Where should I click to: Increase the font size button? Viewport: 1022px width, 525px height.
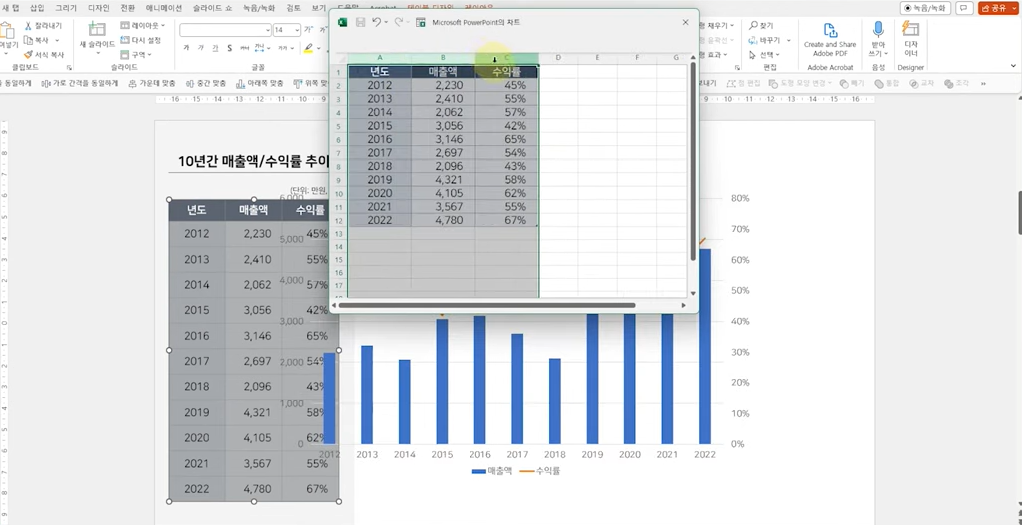pos(307,30)
